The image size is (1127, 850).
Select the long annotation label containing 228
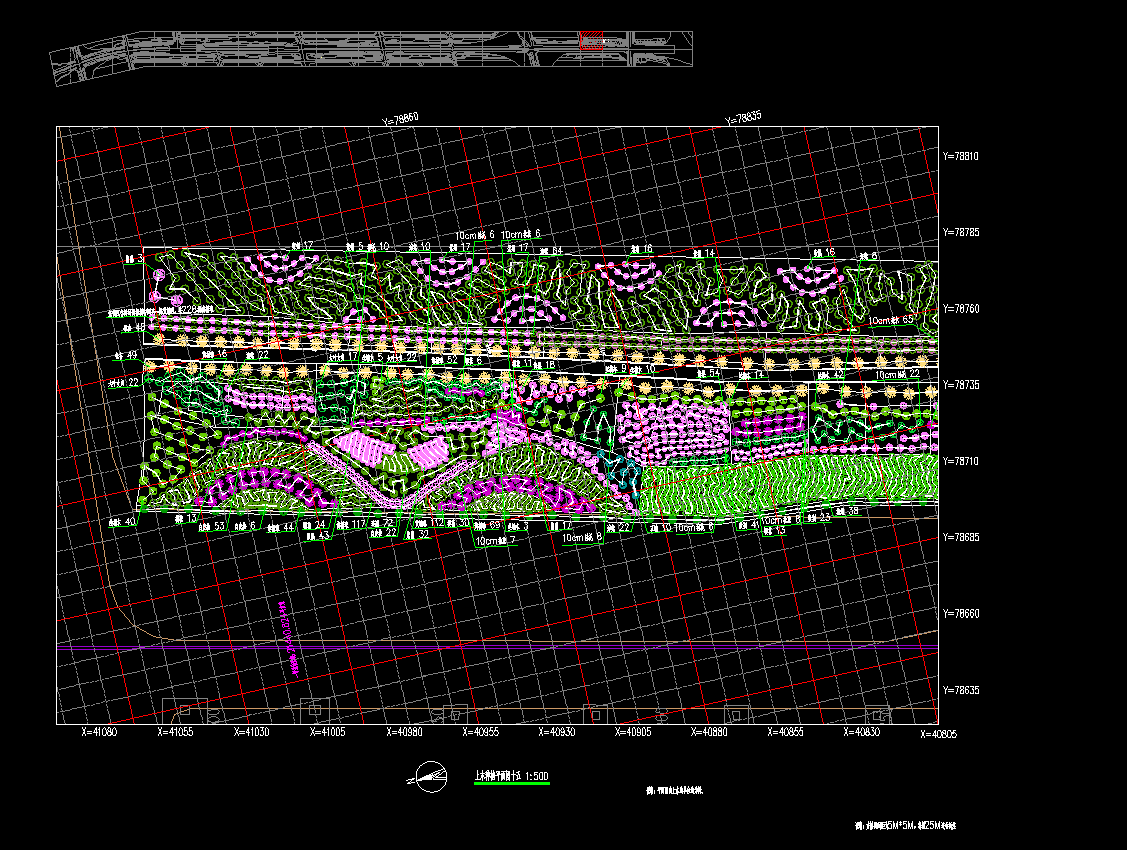161,310
